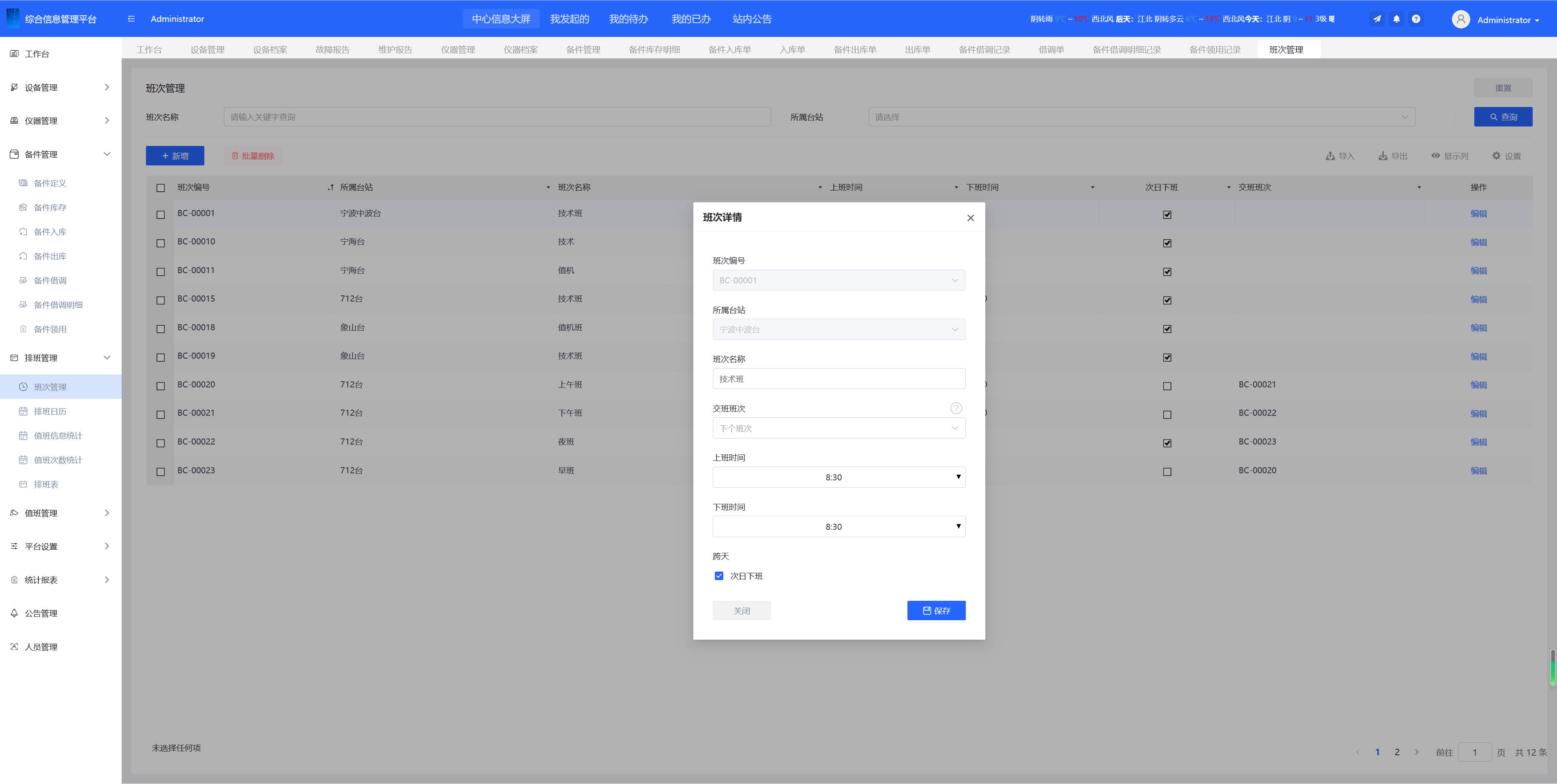Click the paper plane send icon
This screenshot has width=1557, height=784.
click(1377, 19)
